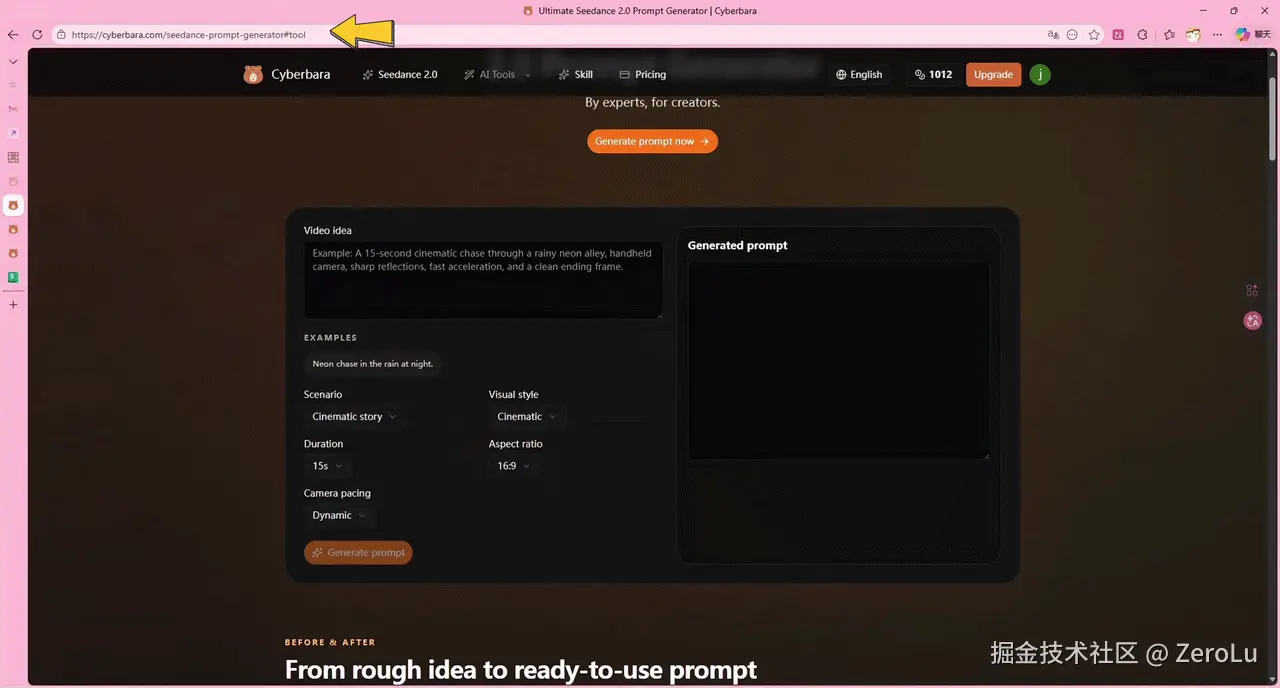Click the Generate prompt button in form

(x=358, y=552)
